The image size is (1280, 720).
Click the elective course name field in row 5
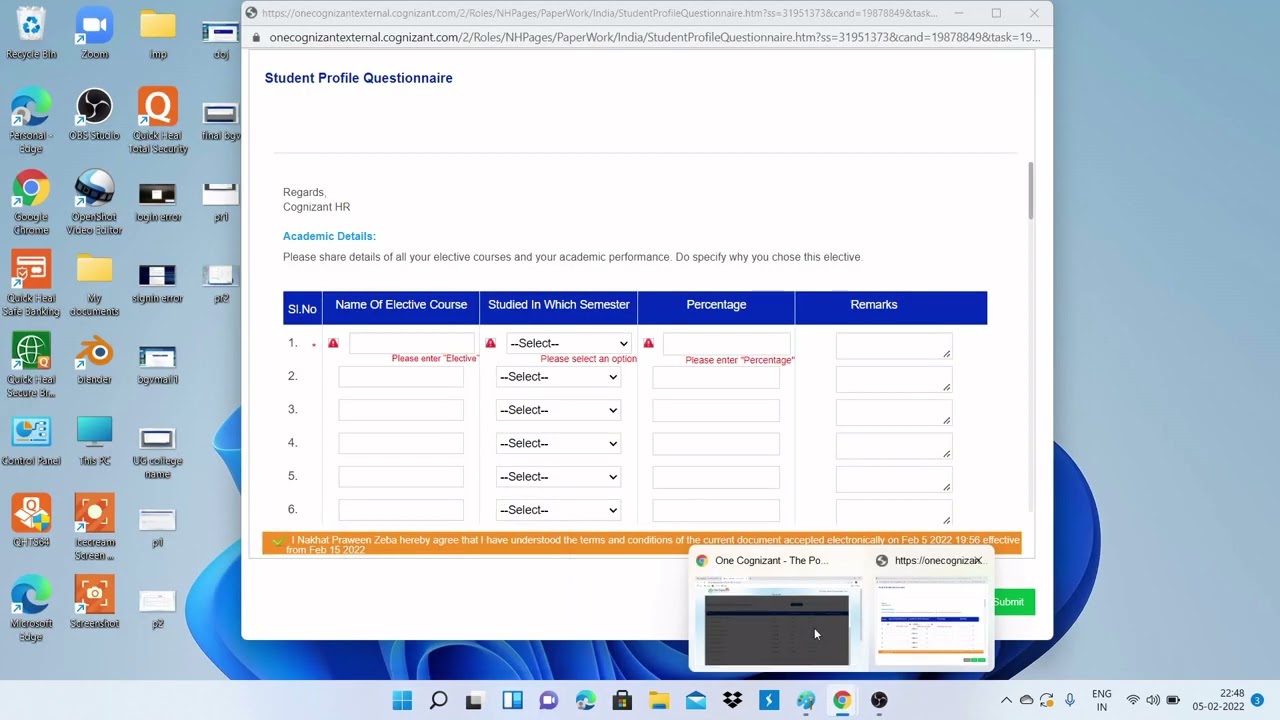401,477
